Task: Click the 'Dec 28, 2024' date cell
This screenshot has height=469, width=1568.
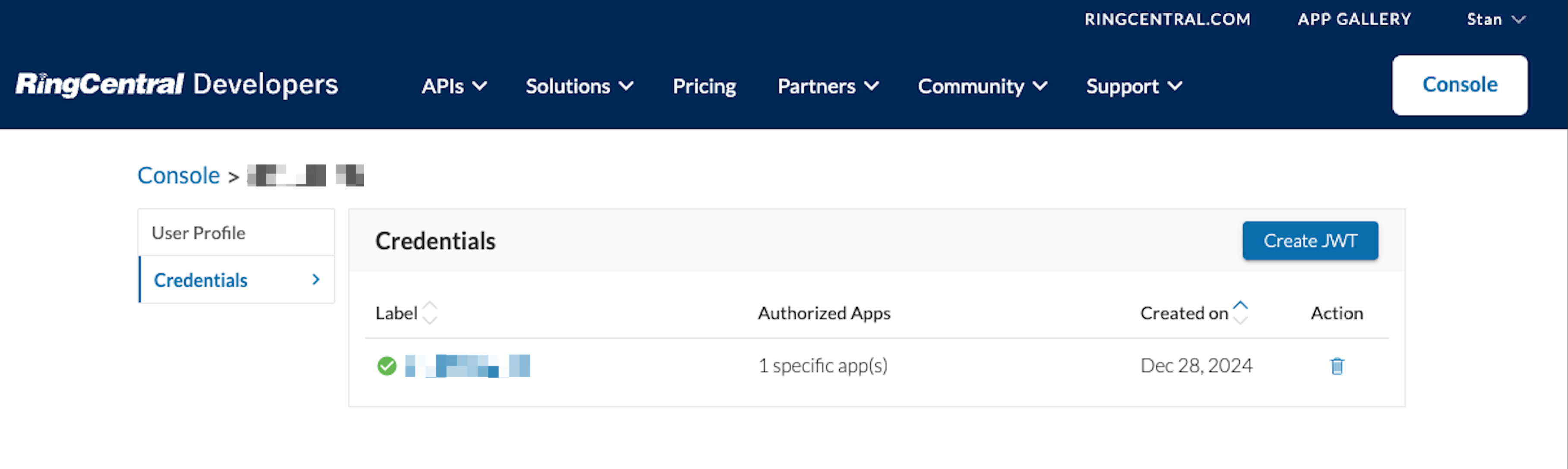Action: [1196, 366]
